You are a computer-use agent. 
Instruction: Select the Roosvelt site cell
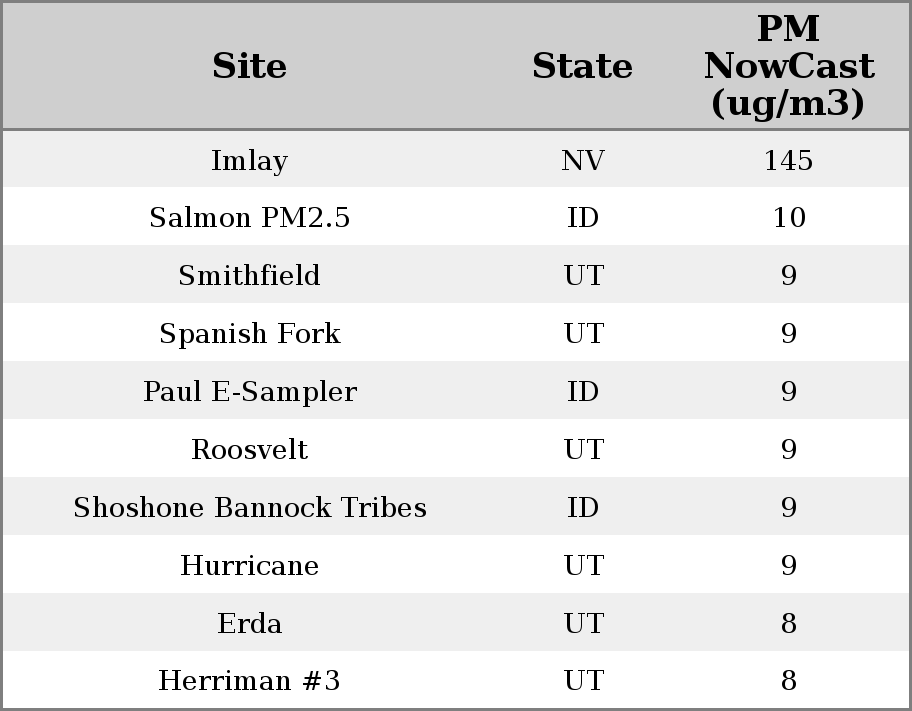250,450
